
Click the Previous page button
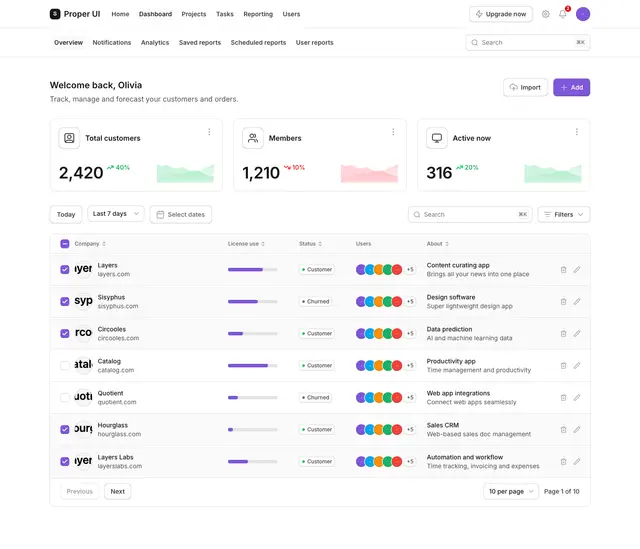80,491
